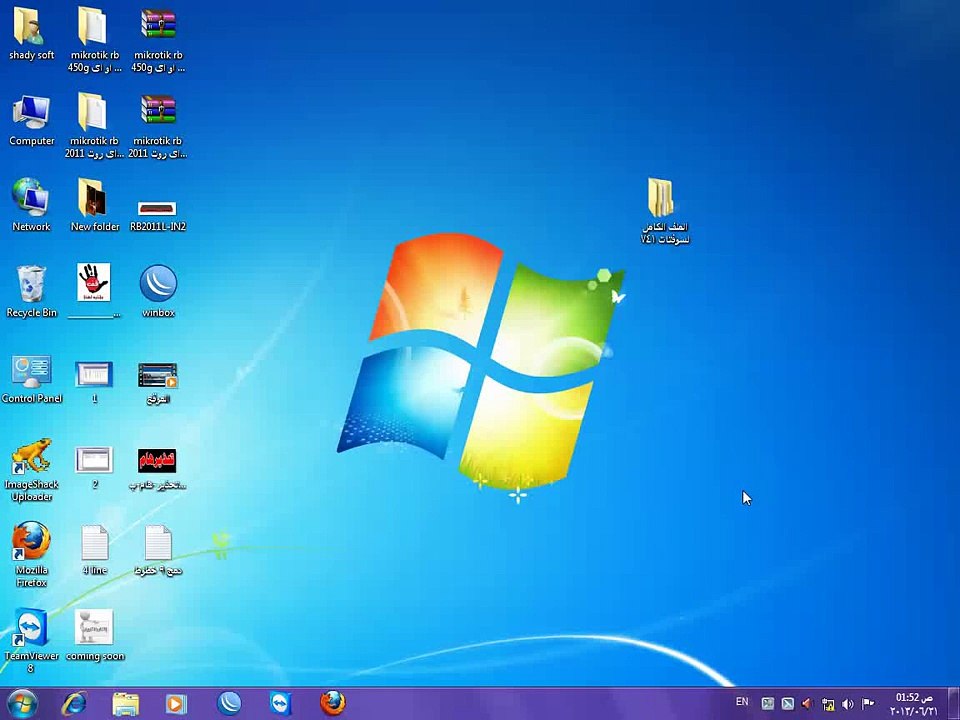Click the gray tray icon left of the orange speaker
The image size is (960, 720).
(788, 704)
